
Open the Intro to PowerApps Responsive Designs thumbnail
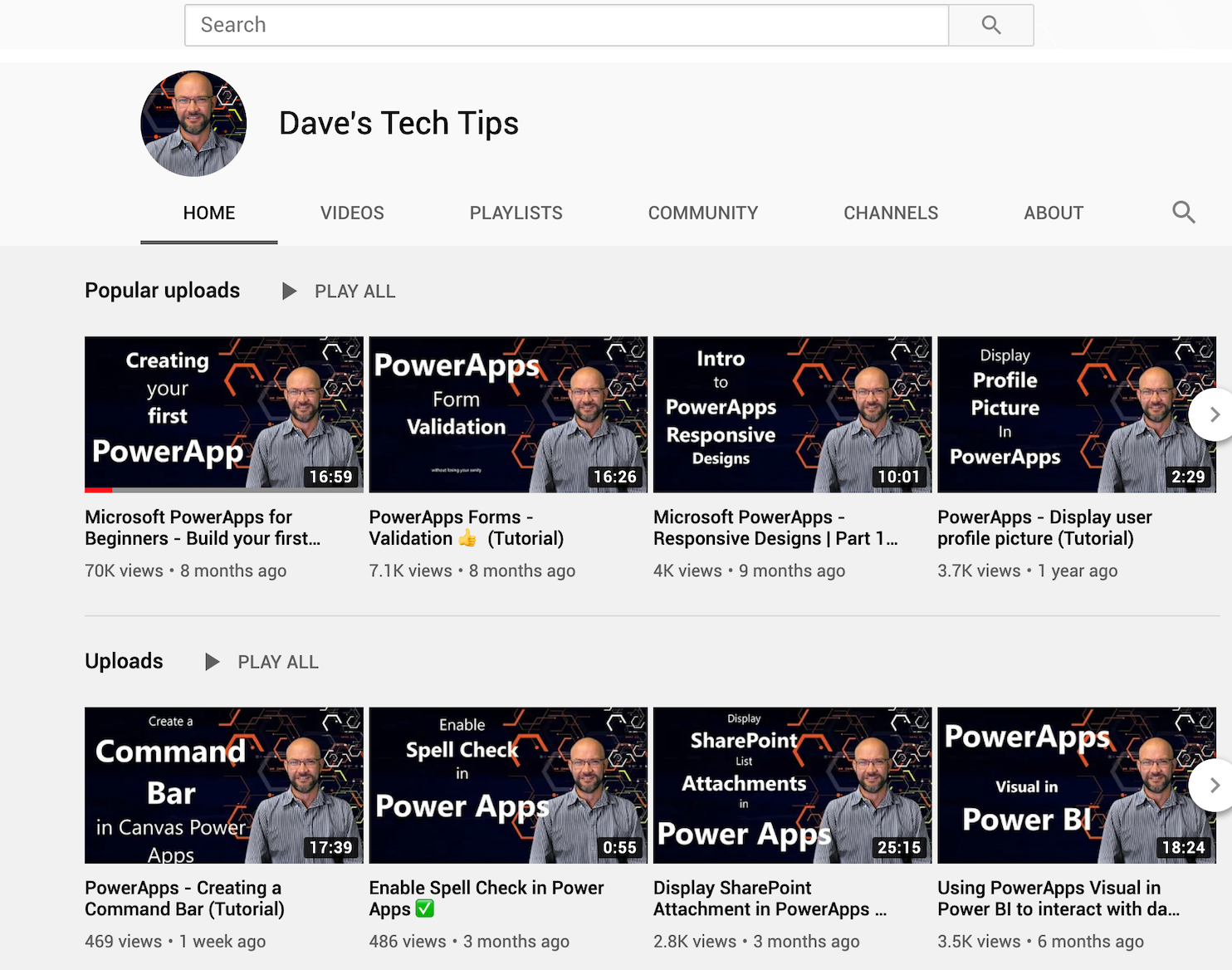793,414
